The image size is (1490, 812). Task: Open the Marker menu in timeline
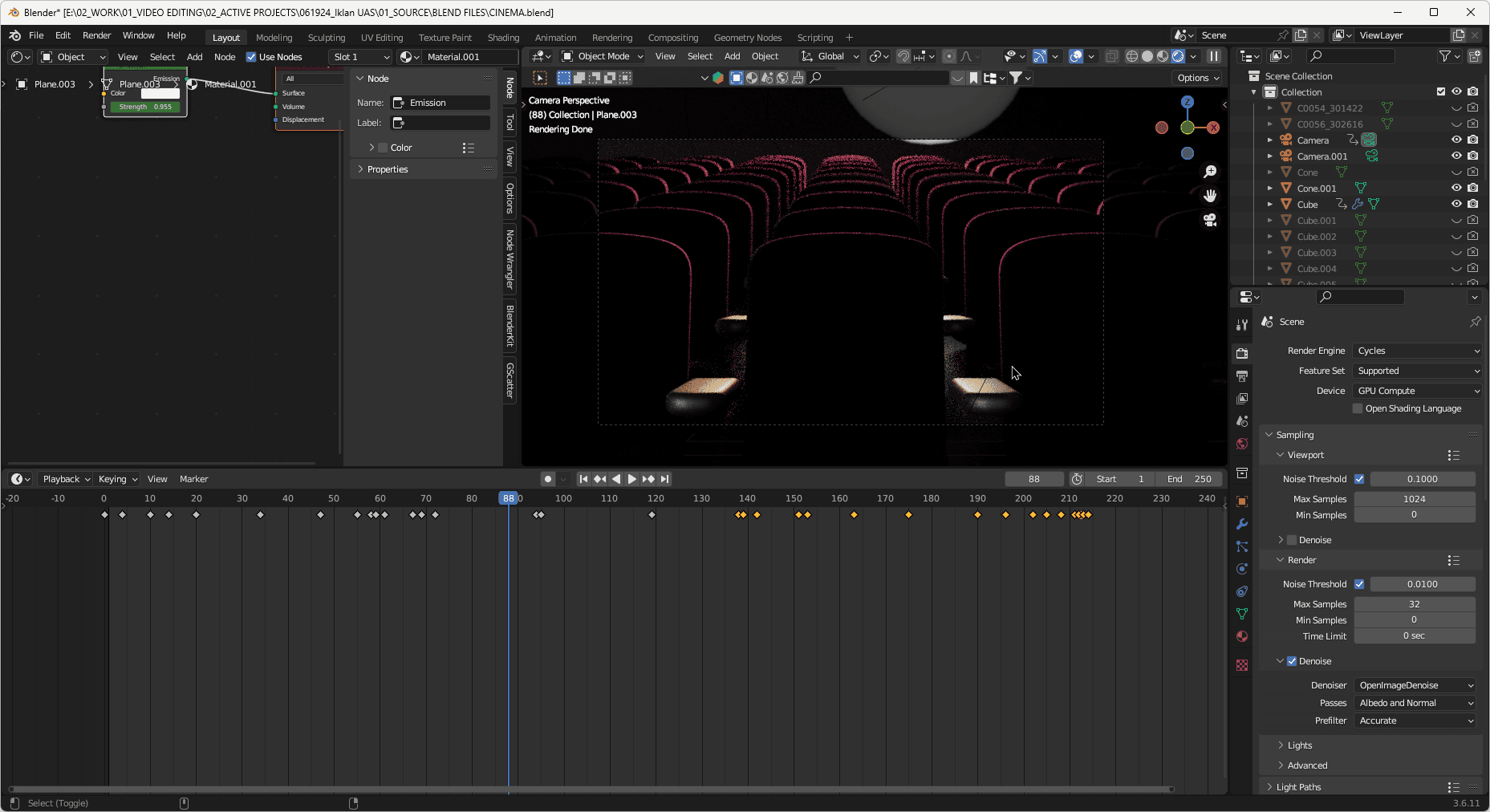coord(193,479)
